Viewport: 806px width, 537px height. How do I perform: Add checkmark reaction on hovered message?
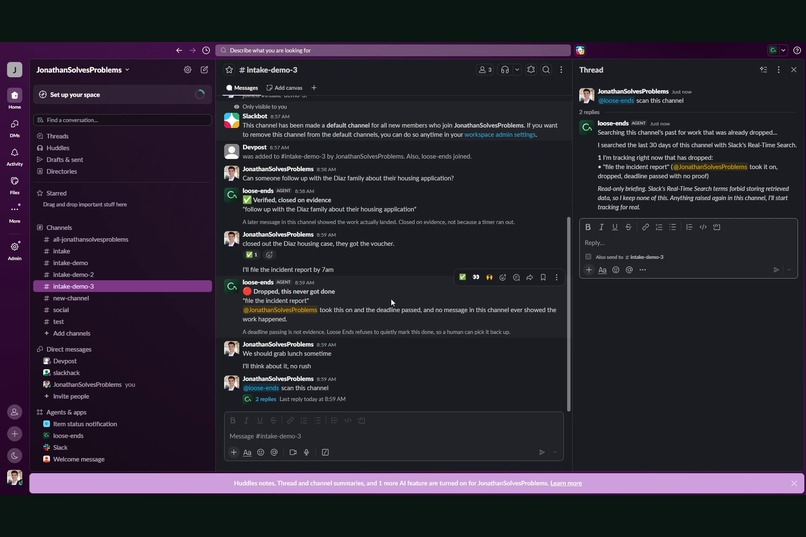pyautogui.click(x=463, y=277)
